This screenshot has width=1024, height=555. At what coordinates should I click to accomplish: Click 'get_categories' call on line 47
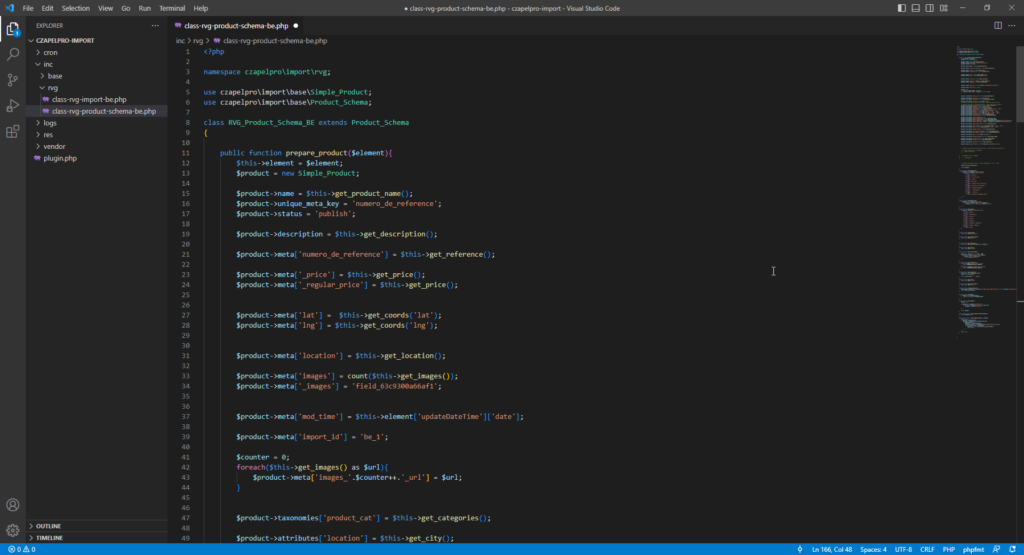(450, 518)
